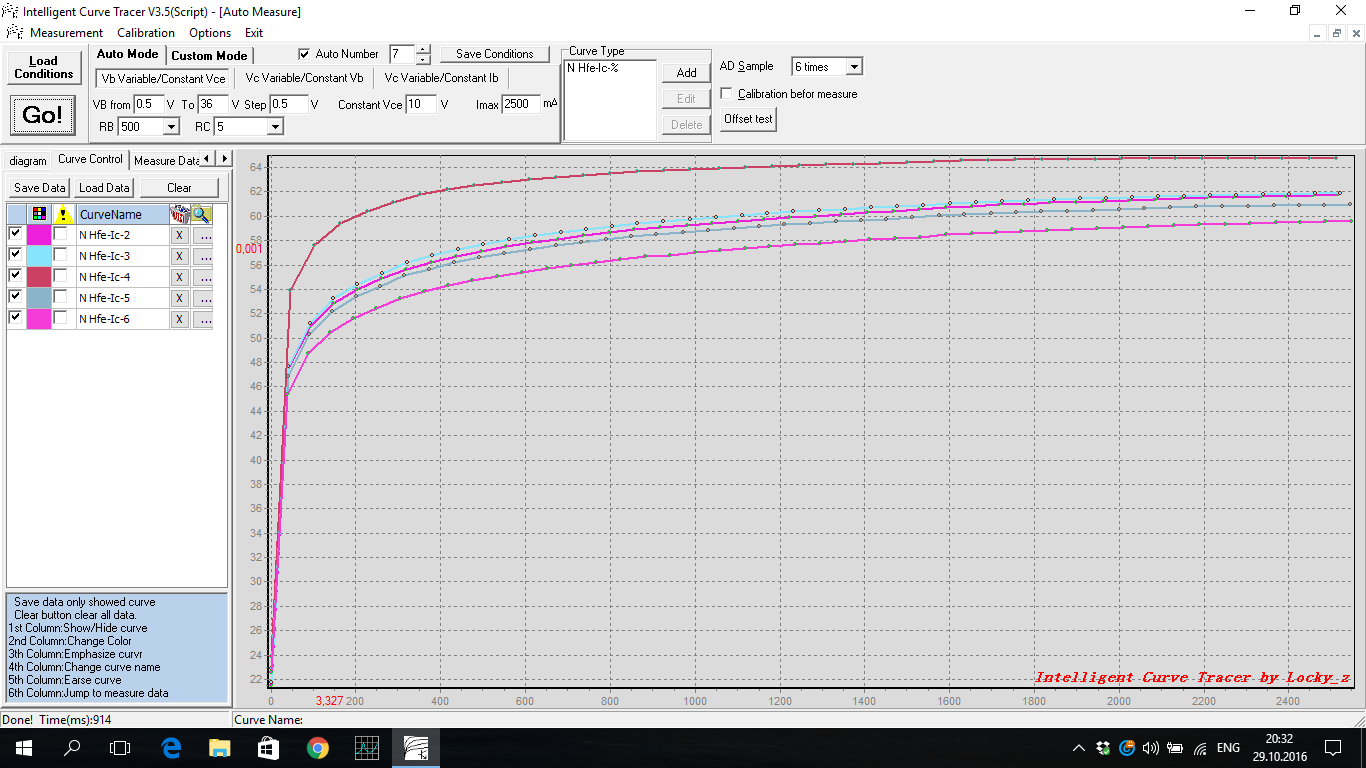Select N Hfe-Ic-% in Curve Type list
This screenshot has height=768, width=1366.
coord(592,68)
